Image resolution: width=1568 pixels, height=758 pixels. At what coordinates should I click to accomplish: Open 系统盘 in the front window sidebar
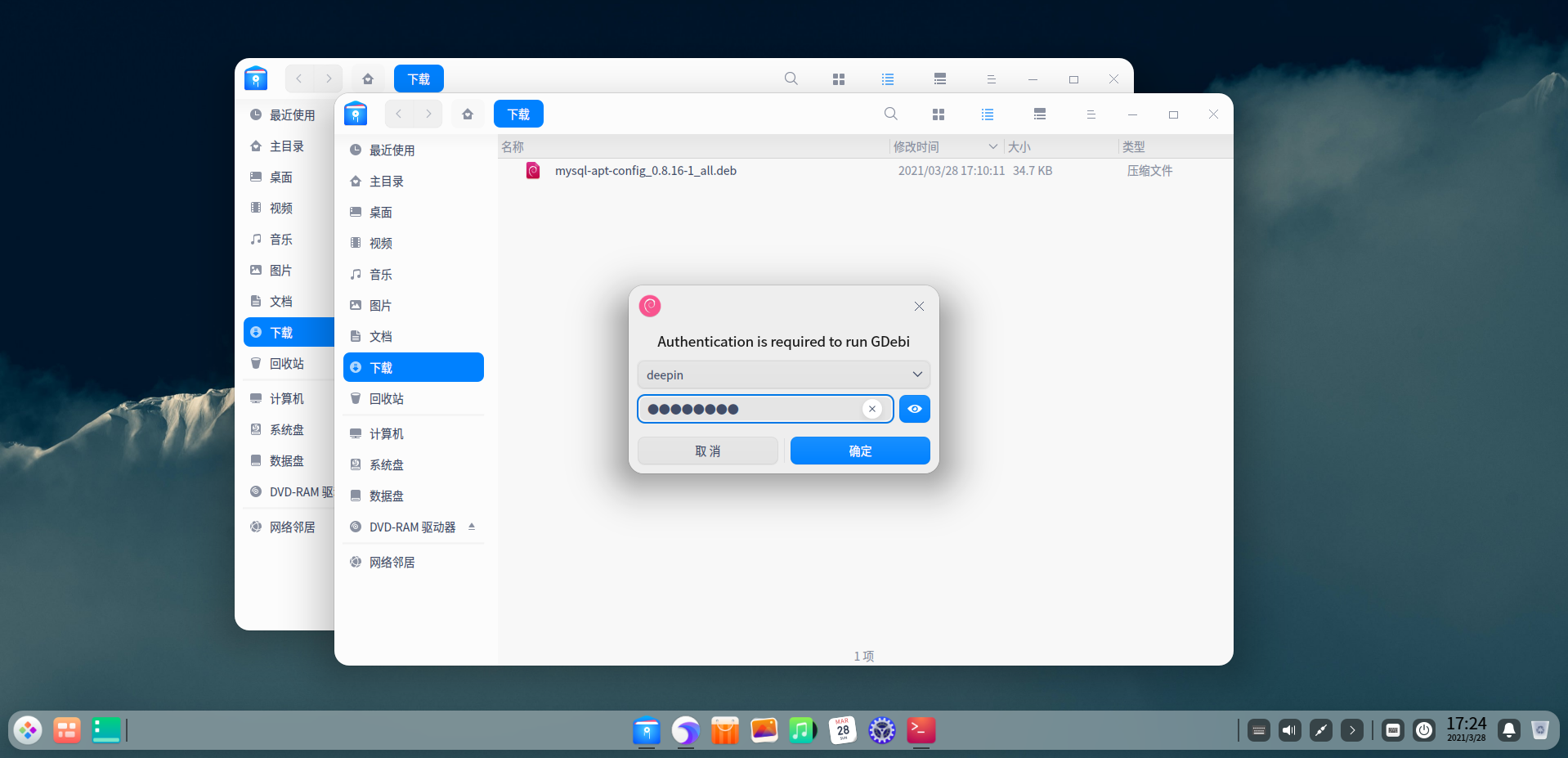coord(414,464)
